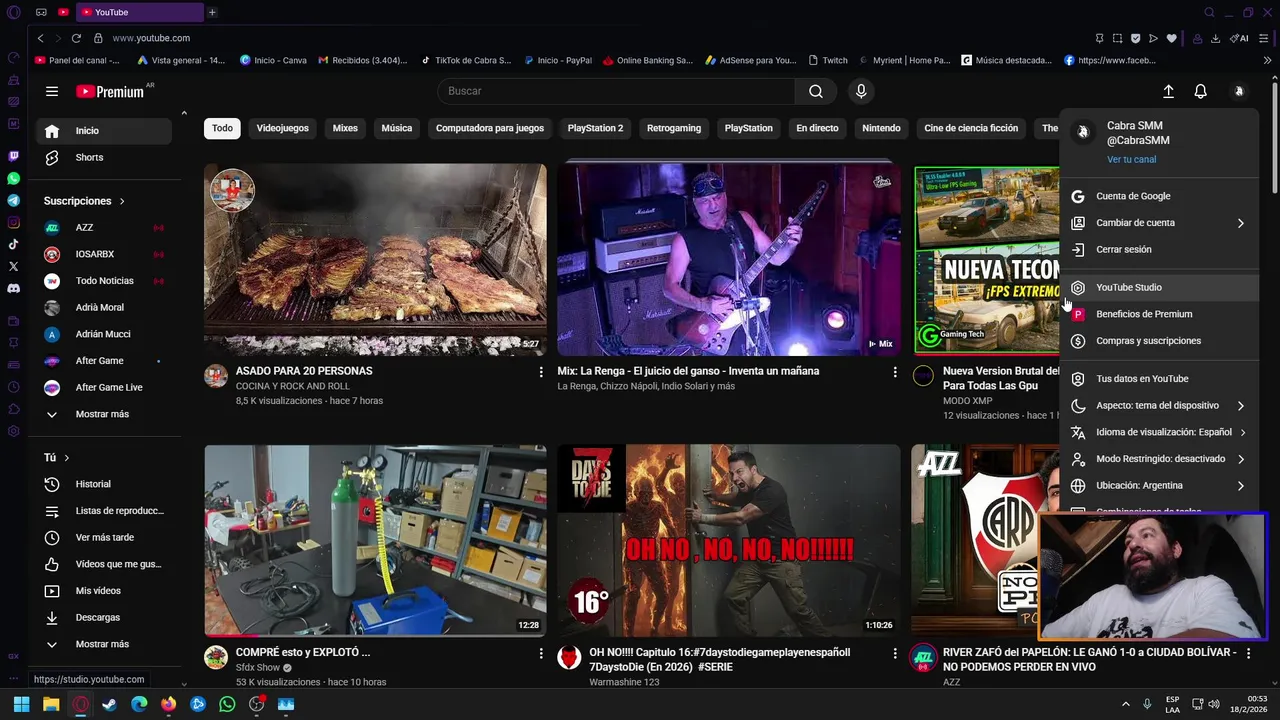Open the notifications bell
The width and height of the screenshot is (1280, 720).
pos(1201,91)
